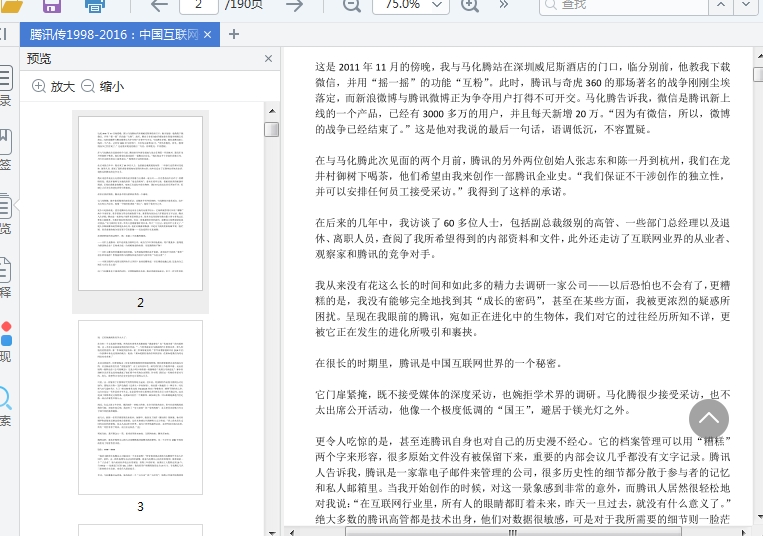Click the thumbnail list scroll-down arrow
Screen dimensions: 763x536
pyautogui.click(x=272, y=532)
